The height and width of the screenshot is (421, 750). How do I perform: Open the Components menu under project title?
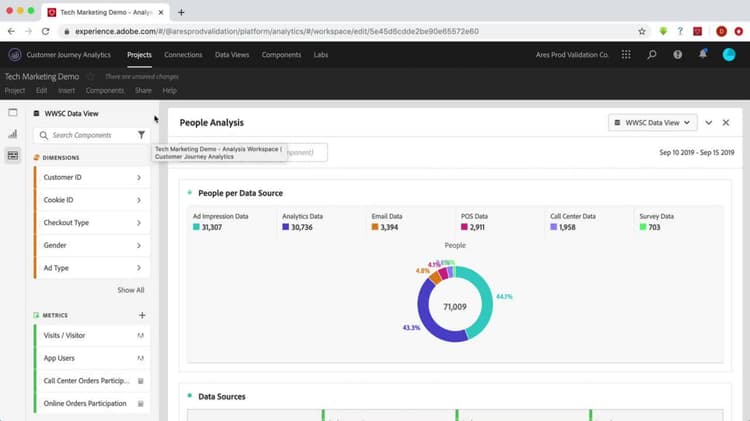(x=105, y=90)
